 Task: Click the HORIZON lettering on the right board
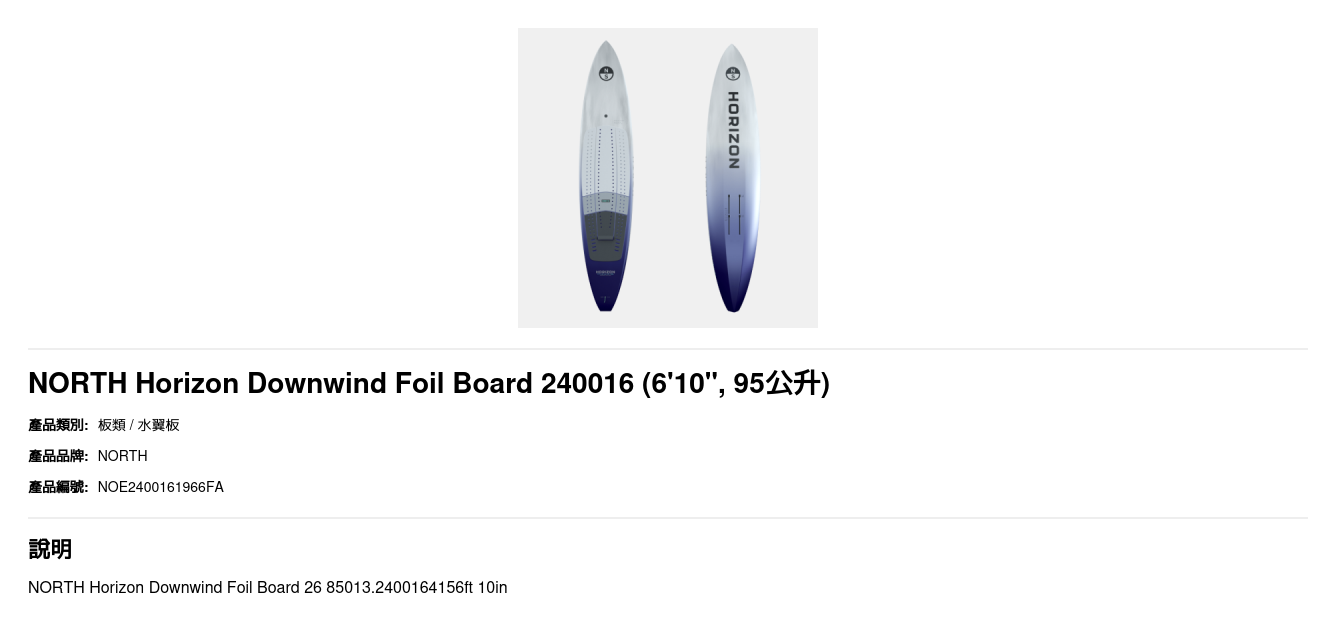(x=733, y=130)
